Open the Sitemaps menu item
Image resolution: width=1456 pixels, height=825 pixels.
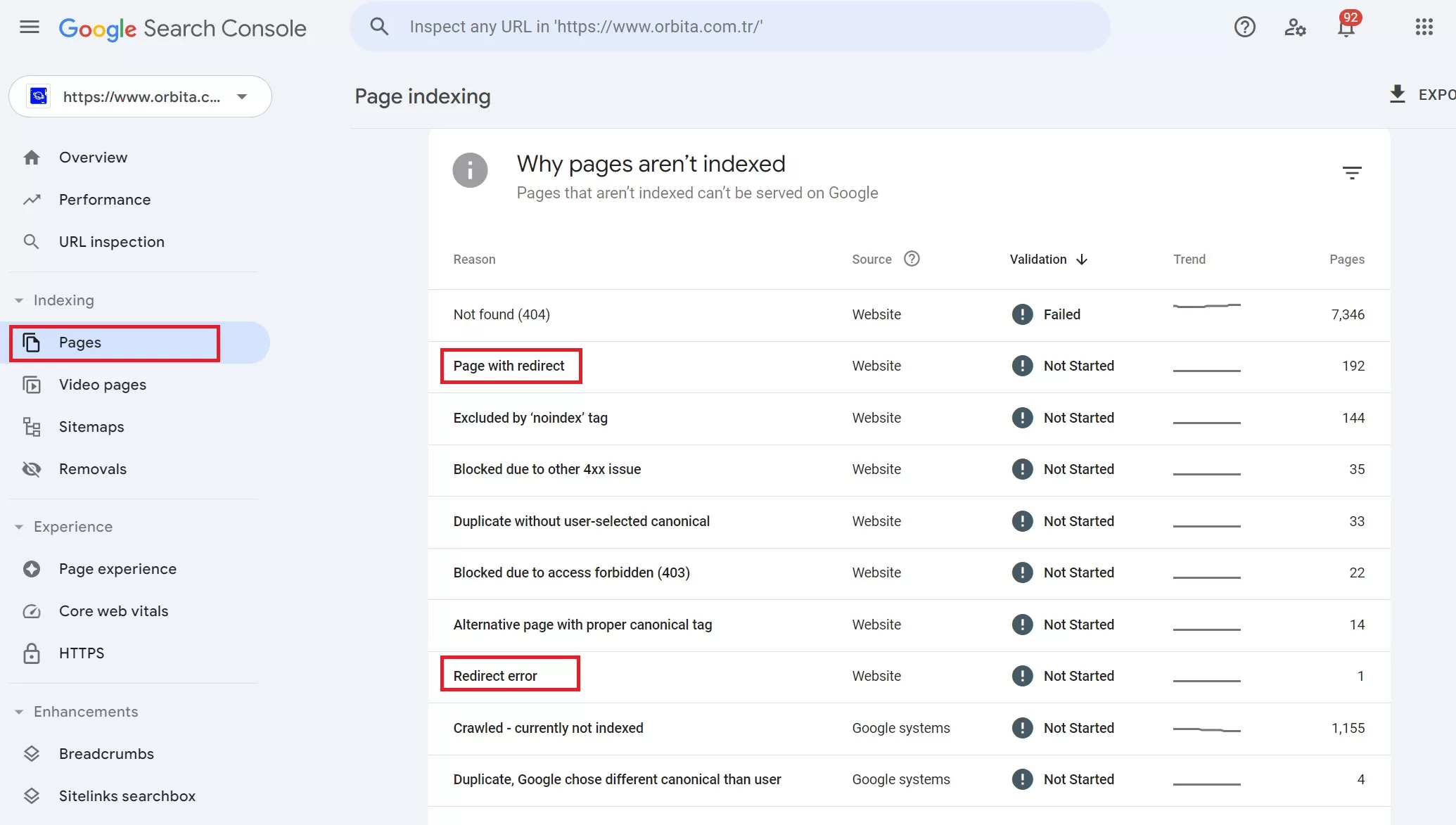135,427
